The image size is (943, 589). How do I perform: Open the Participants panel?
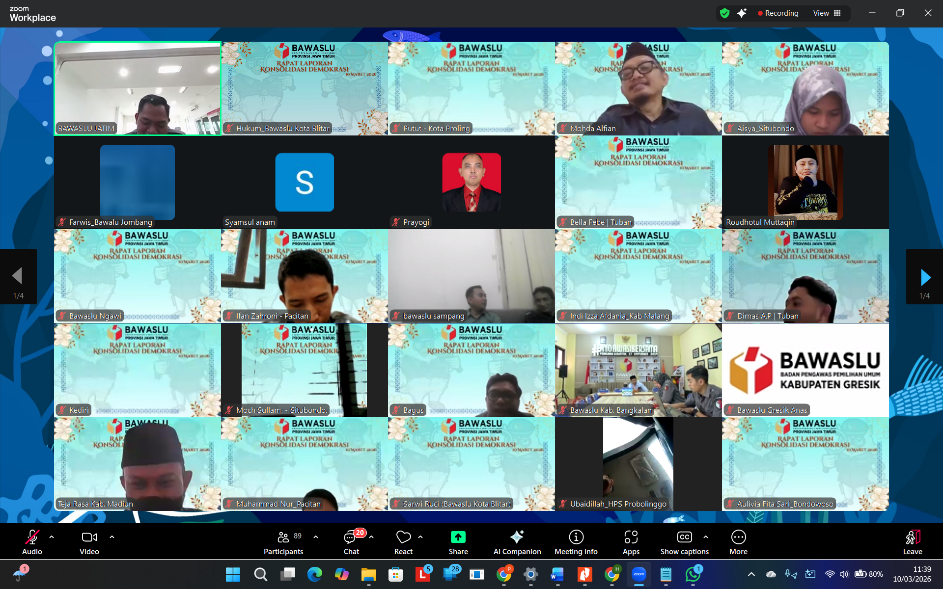point(283,541)
